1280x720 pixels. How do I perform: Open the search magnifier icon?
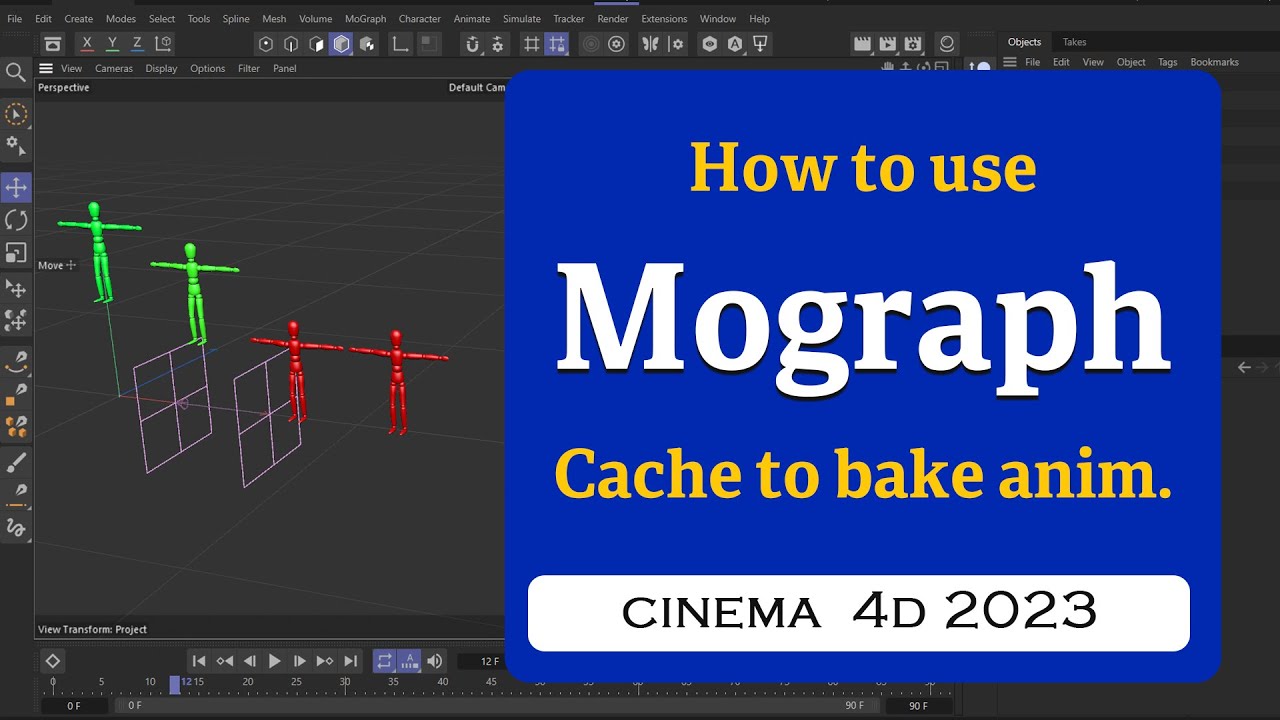coord(16,72)
